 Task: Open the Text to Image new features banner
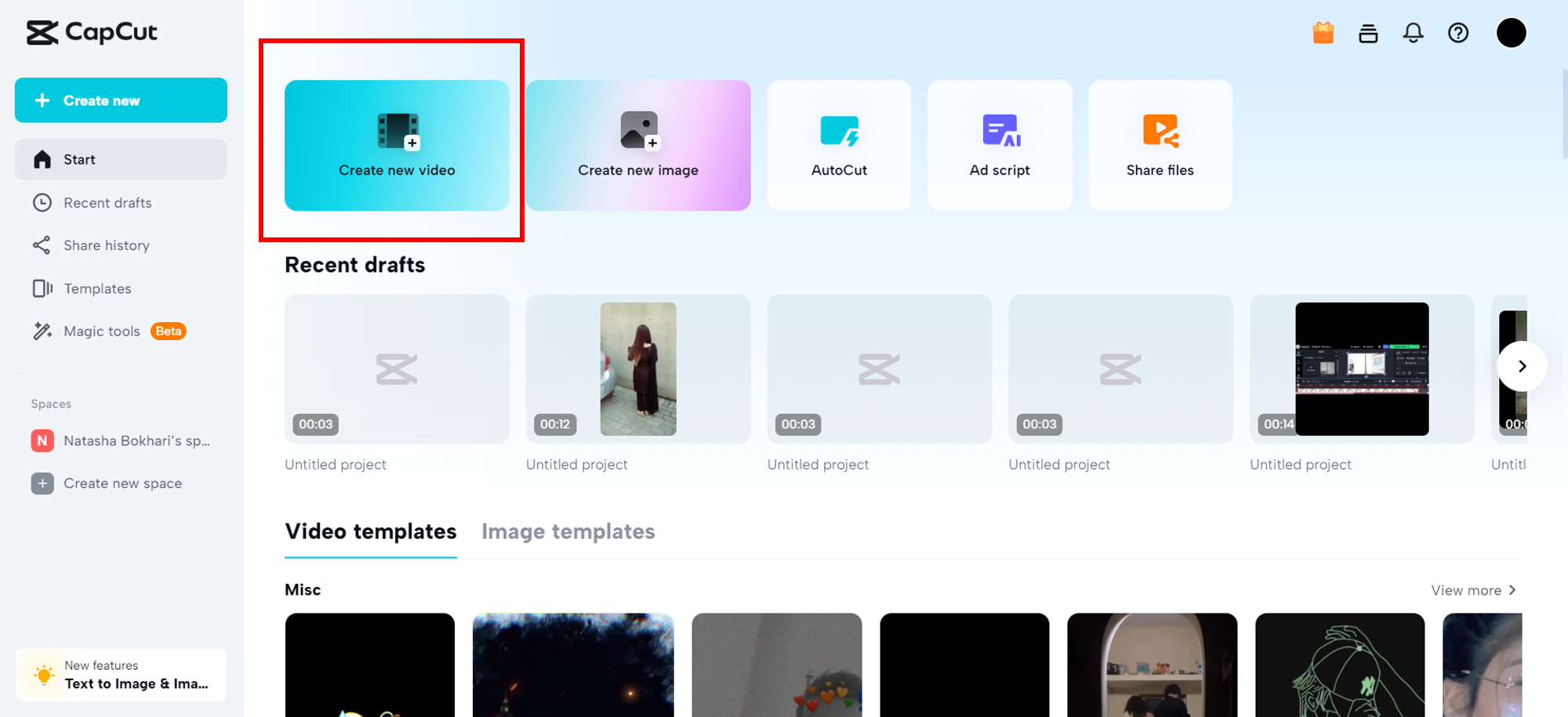point(120,674)
